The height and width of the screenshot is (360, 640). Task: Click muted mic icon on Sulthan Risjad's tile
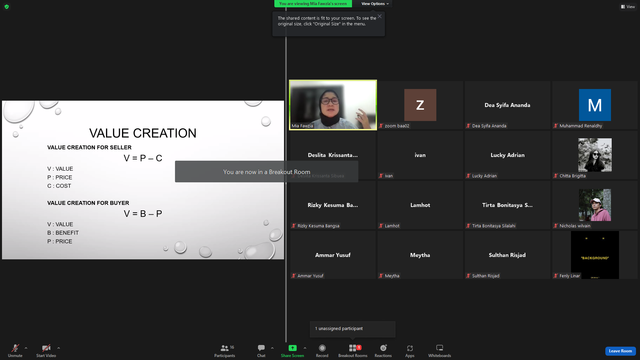[x=469, y=276]
